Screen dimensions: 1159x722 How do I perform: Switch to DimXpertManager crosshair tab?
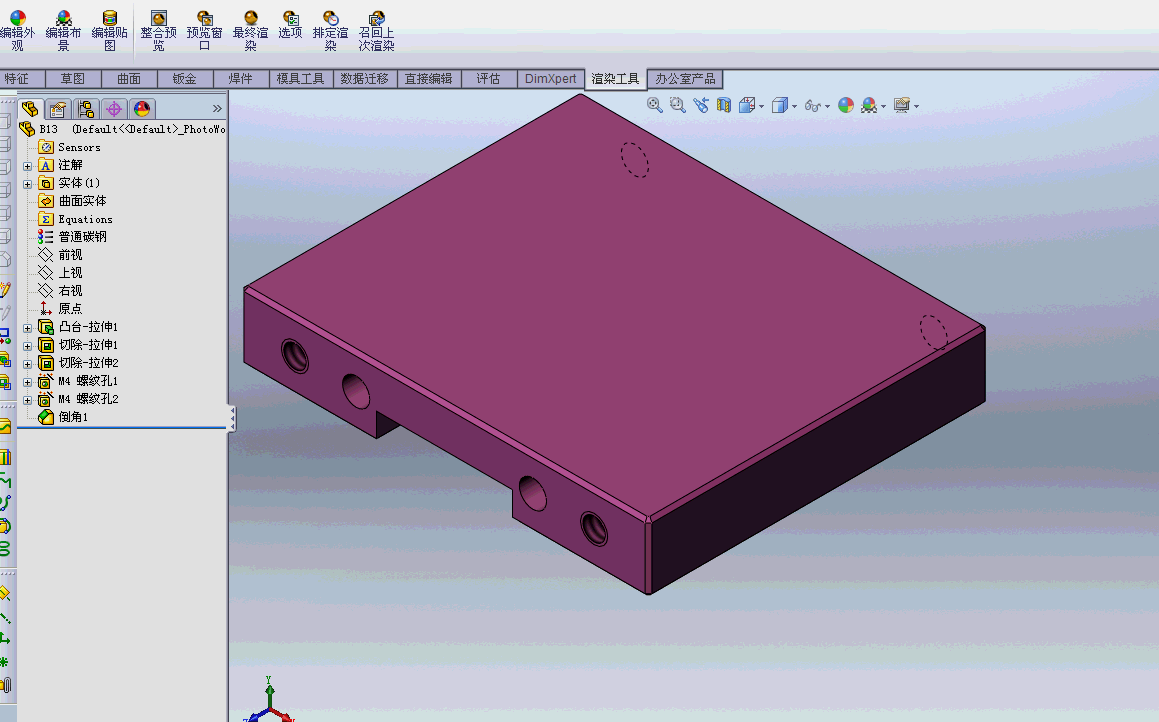114,109
